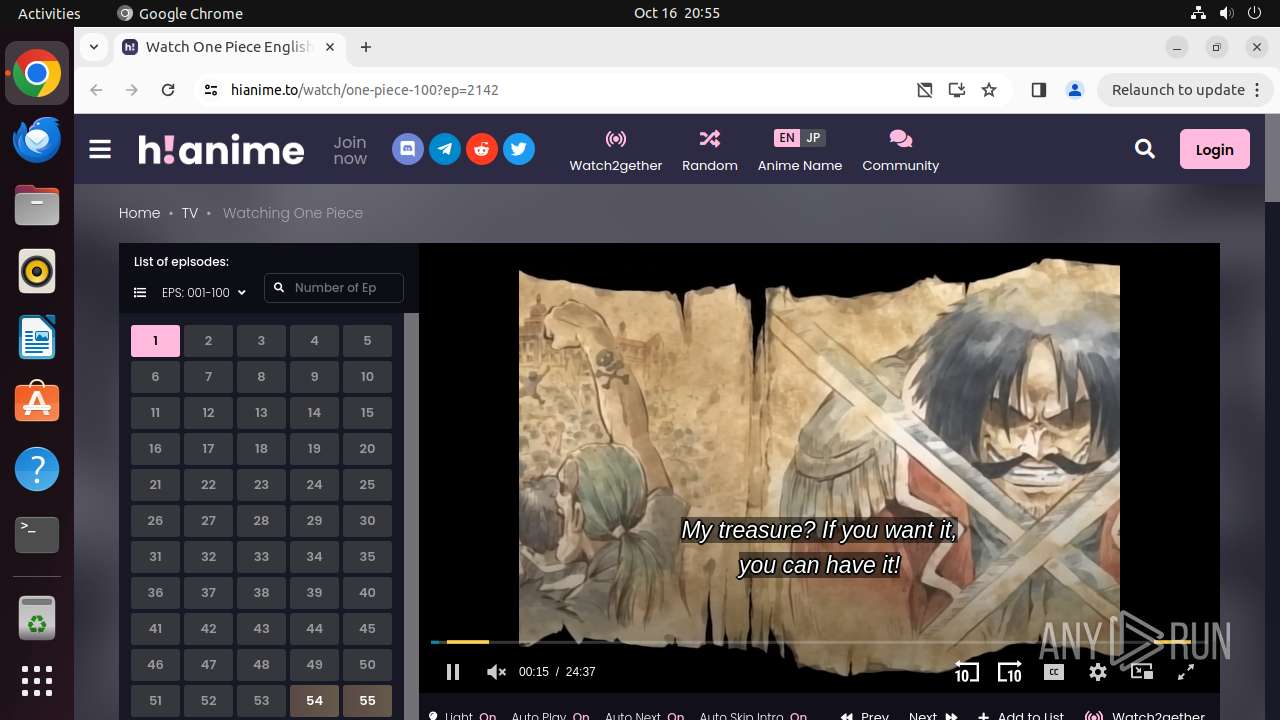Image resolution: width=1280 pixels, height=720 pixels.
Task: Toggle the Auto Skip Intro setting
Action: coord(754,716)
